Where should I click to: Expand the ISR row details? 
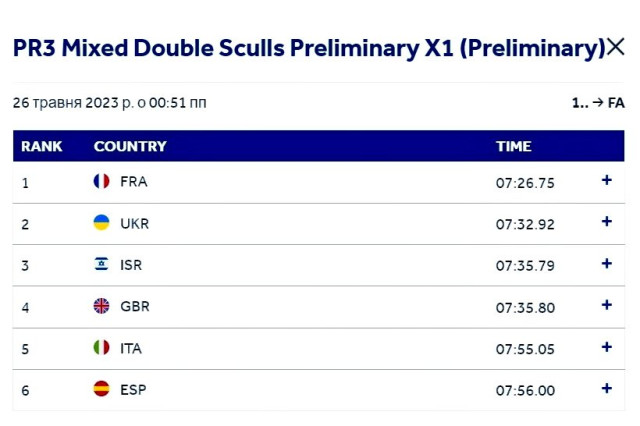click(606, 264)
